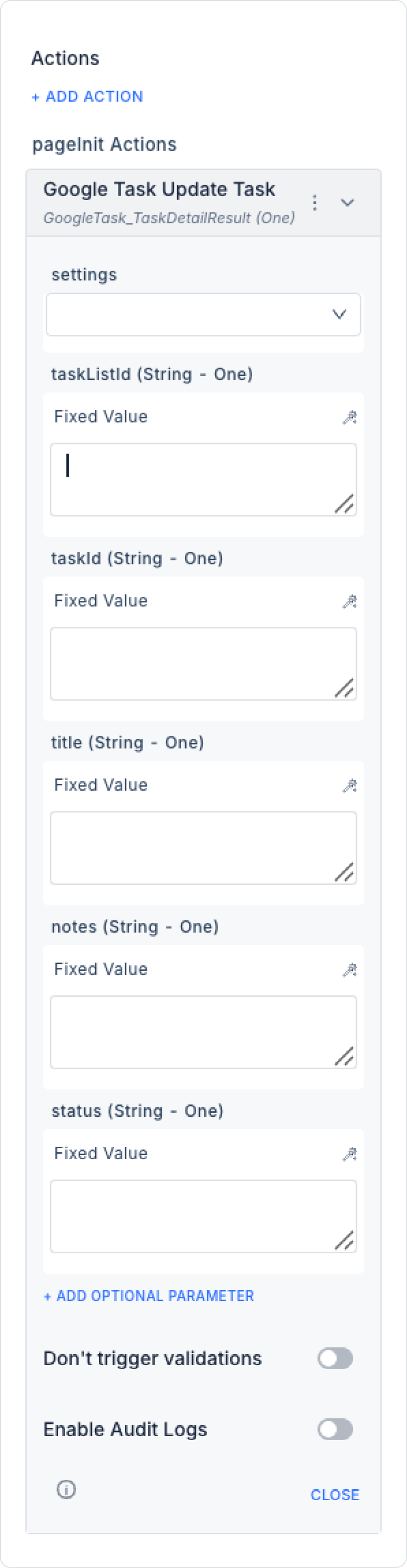Click resize handle of notes text area
The image size is (407, 1568).
(344, 1056)
